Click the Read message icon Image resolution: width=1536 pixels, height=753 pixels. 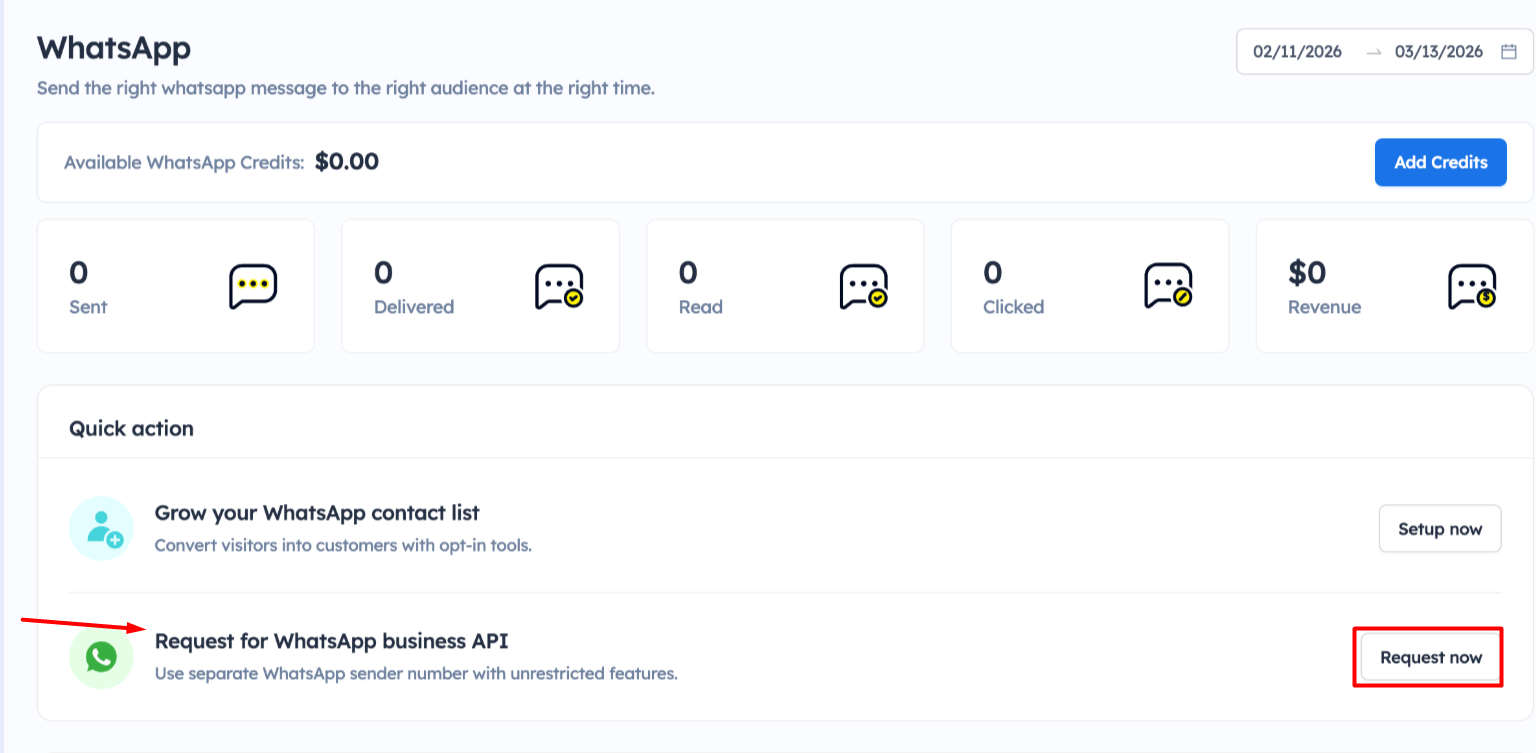(x=863, y=286)
